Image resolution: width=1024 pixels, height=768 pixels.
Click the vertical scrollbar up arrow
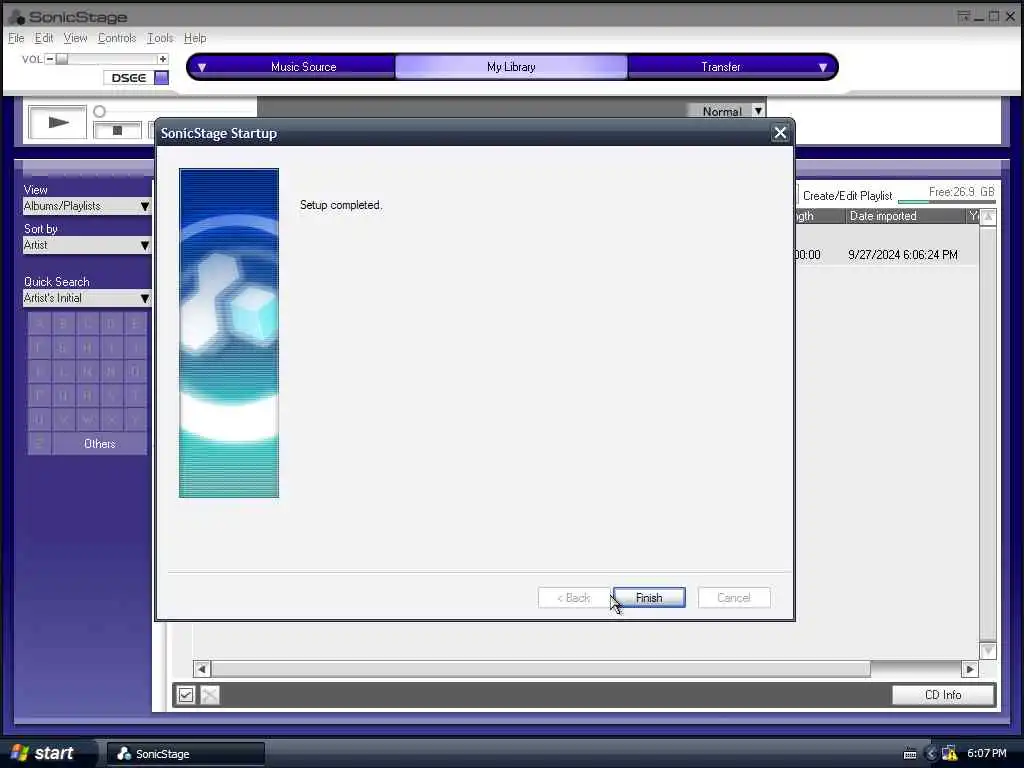(x=988, y=217)
